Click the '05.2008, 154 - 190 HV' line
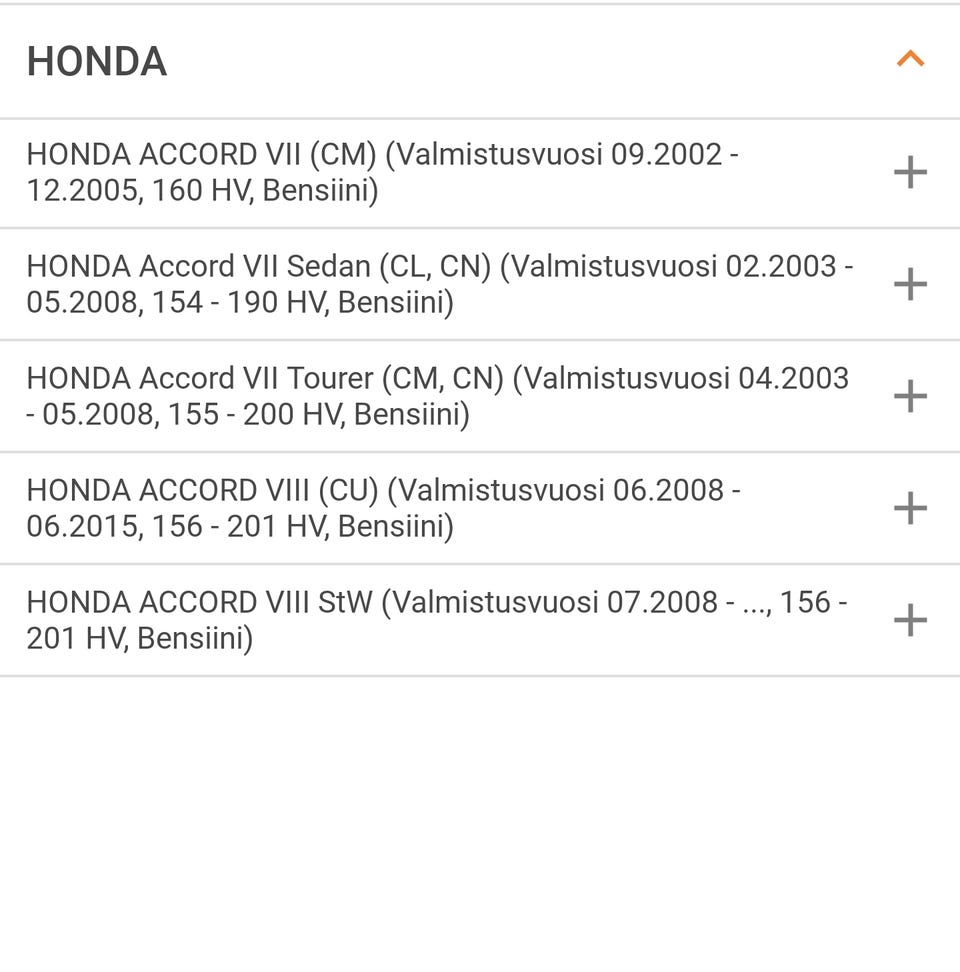This screenshot has height=972, width=960. tap(240, 302)
